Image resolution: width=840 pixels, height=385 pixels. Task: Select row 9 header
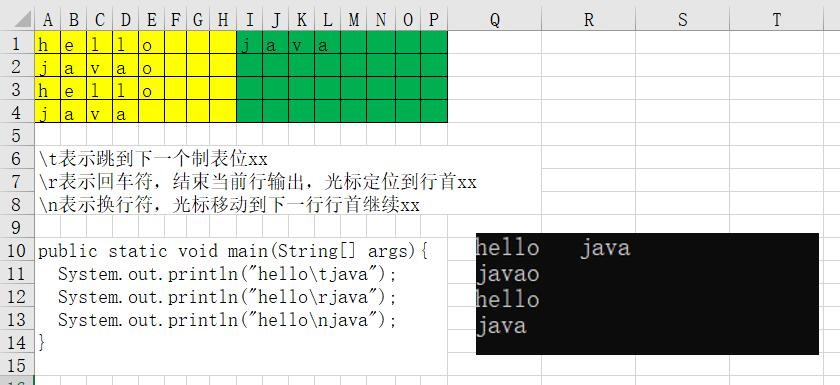(x=17, y=227)
